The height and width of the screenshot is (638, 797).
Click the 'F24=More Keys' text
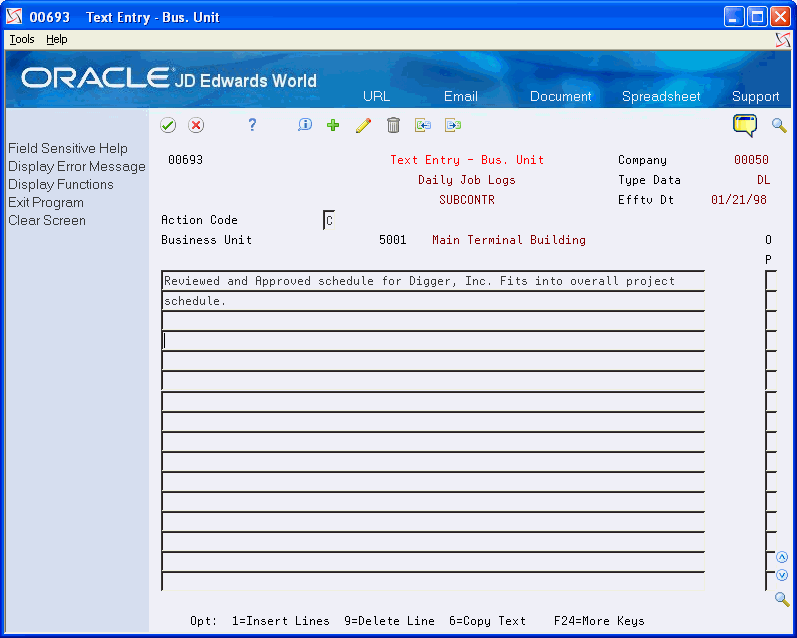[x=599, y=621]
